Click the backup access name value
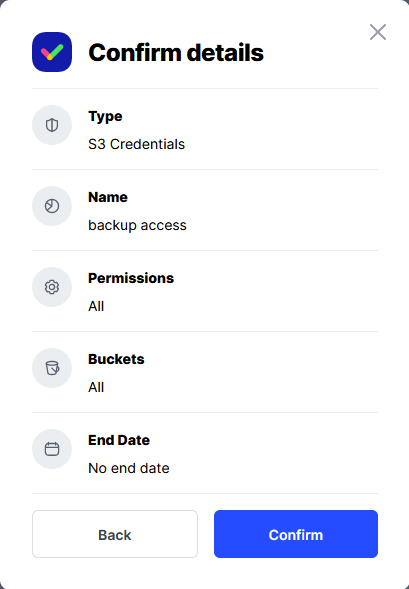This screenshot has width=409, height=589. 137,225
